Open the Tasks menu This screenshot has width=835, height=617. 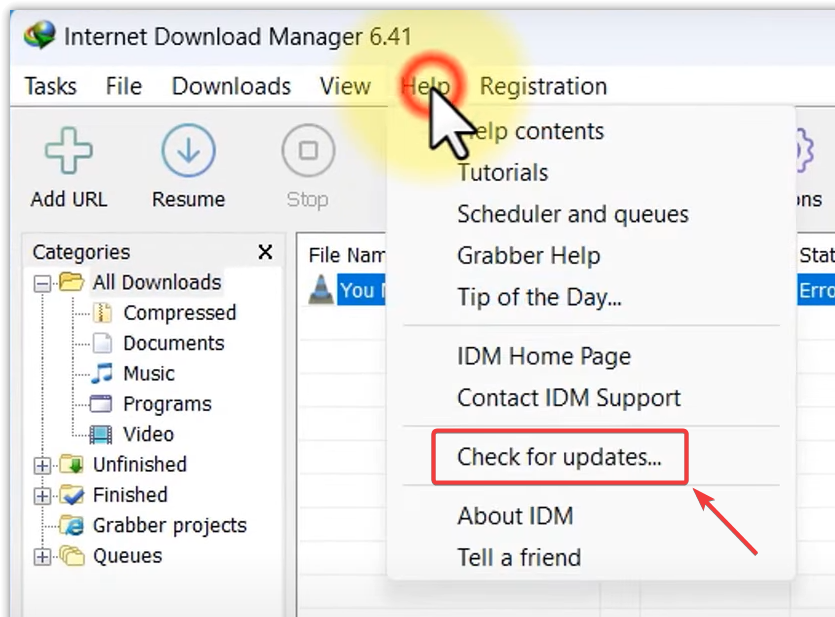[51, 86]
